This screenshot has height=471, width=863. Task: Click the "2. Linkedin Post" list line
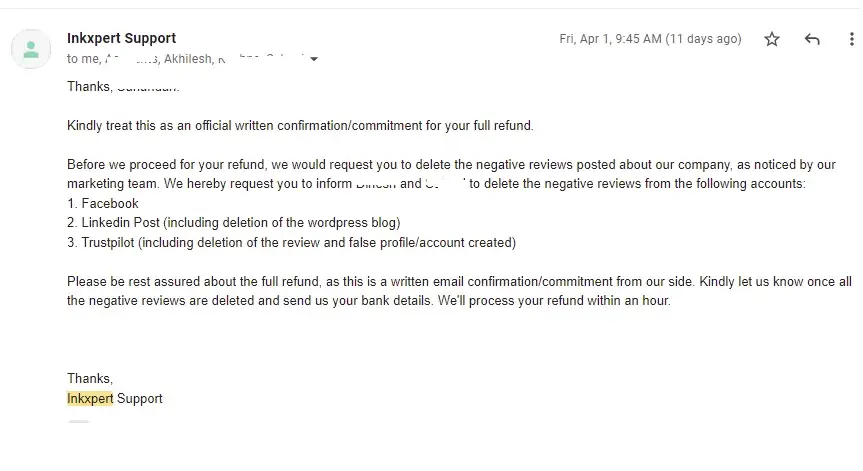233,222
